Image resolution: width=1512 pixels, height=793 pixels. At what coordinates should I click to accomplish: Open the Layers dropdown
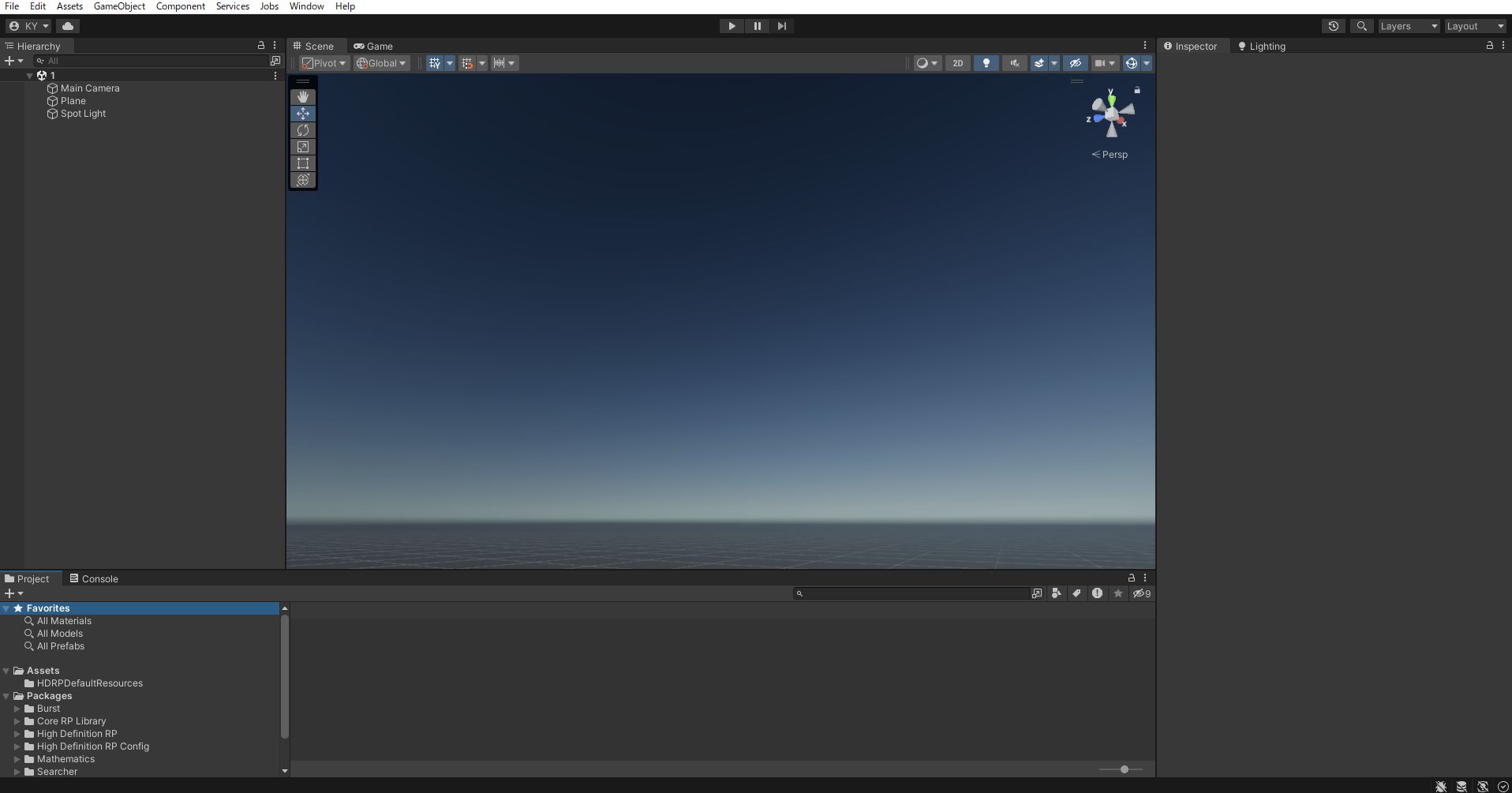point(1408,26)
